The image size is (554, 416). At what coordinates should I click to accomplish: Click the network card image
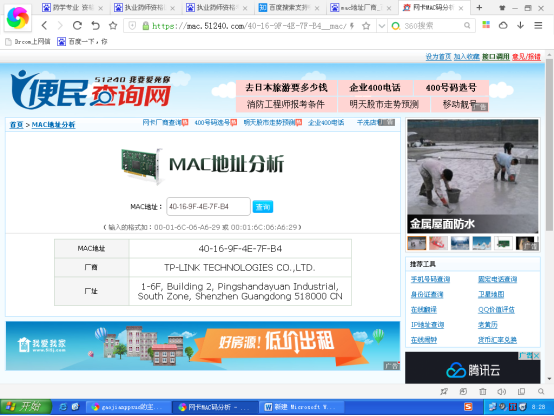(142, 165)
